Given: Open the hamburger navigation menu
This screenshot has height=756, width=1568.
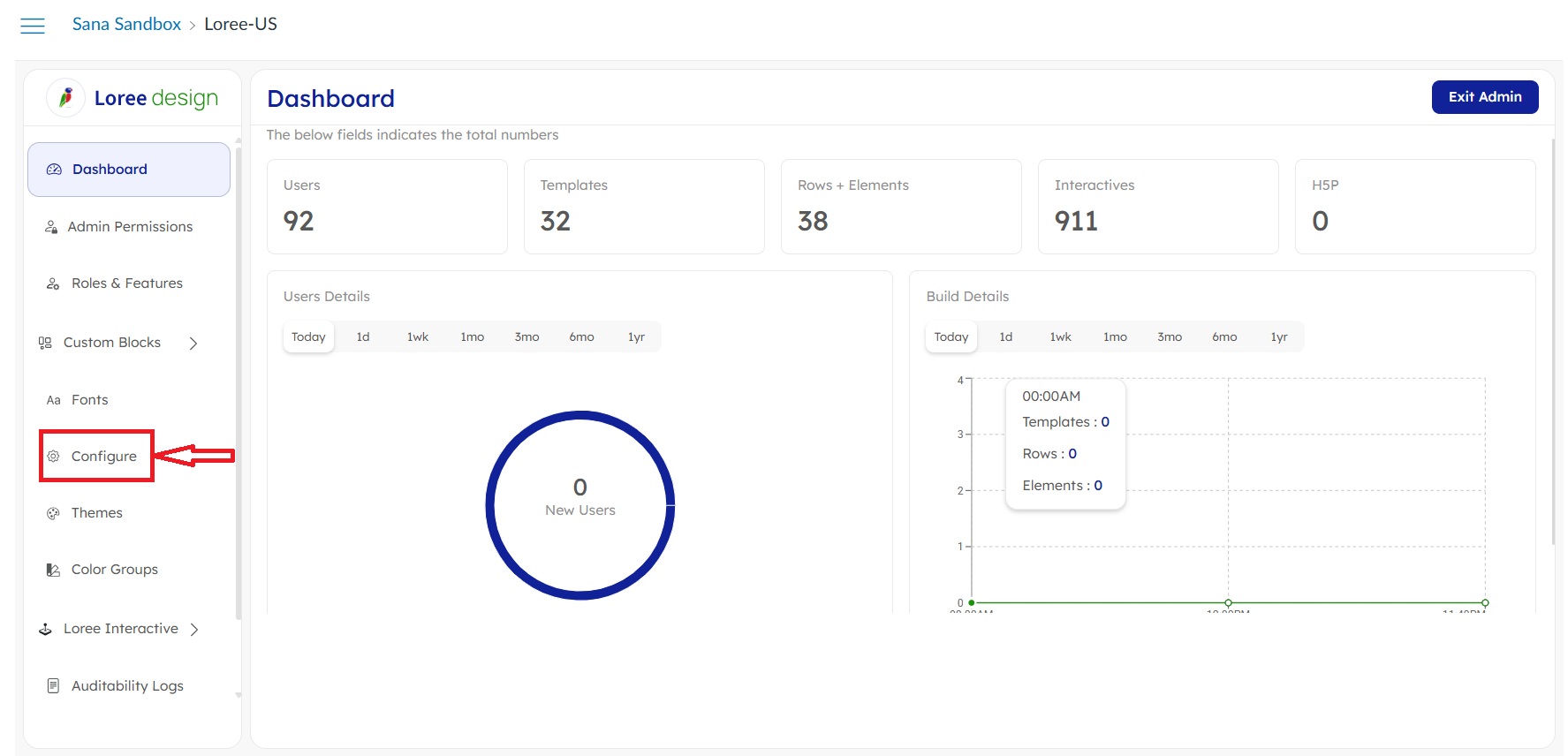Looking at the screenshot, I should click(x=33, y=26).
